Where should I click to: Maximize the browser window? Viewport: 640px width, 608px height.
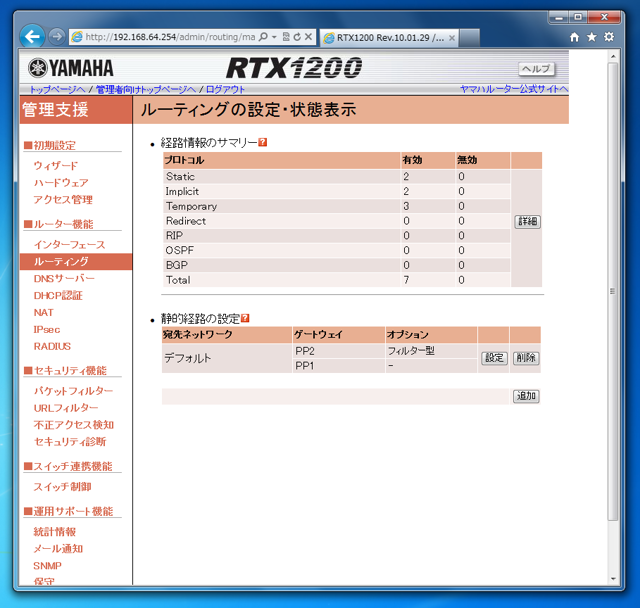tap(578, 17)
